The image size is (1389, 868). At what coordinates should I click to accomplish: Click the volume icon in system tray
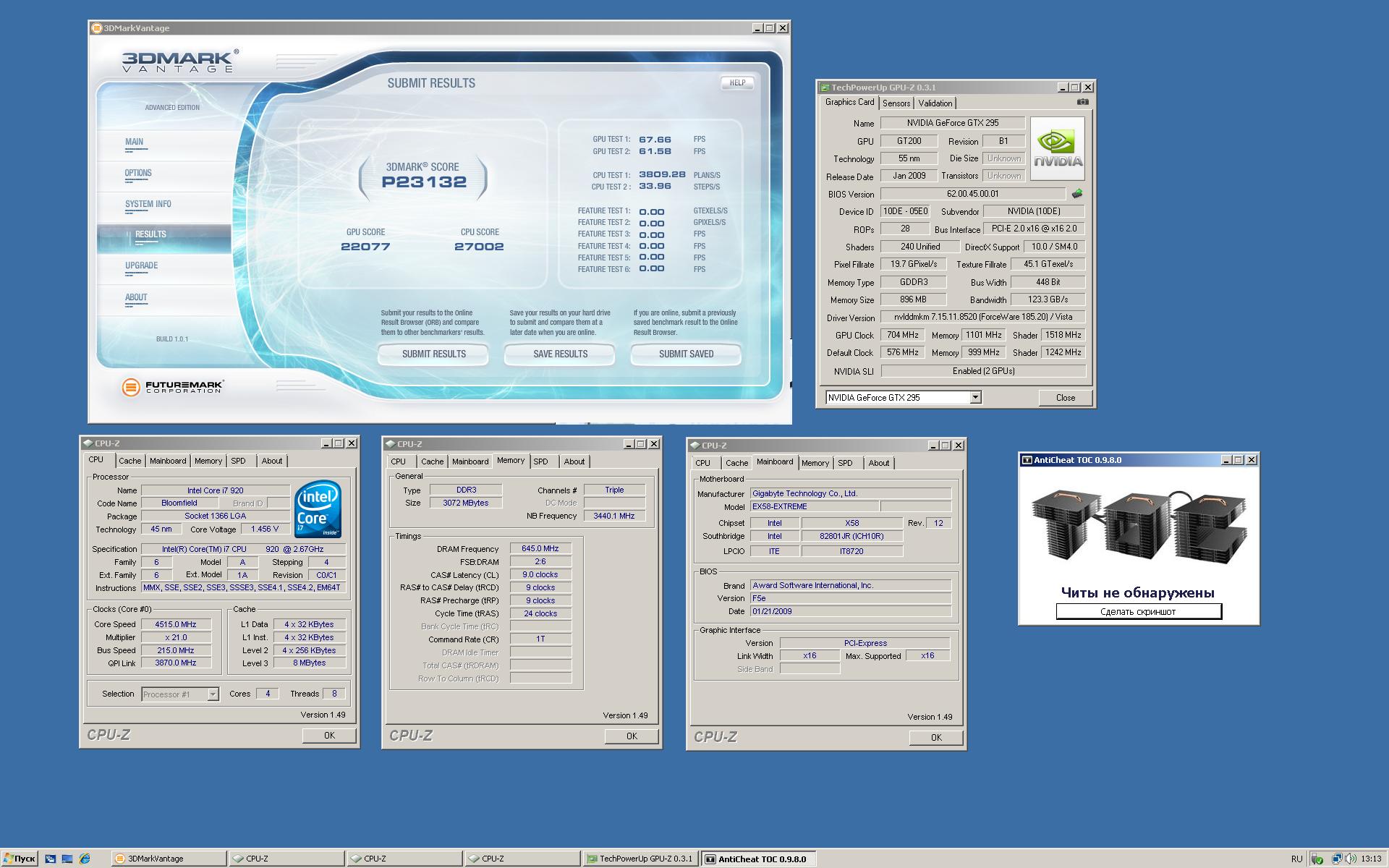tap(1351, 859)
